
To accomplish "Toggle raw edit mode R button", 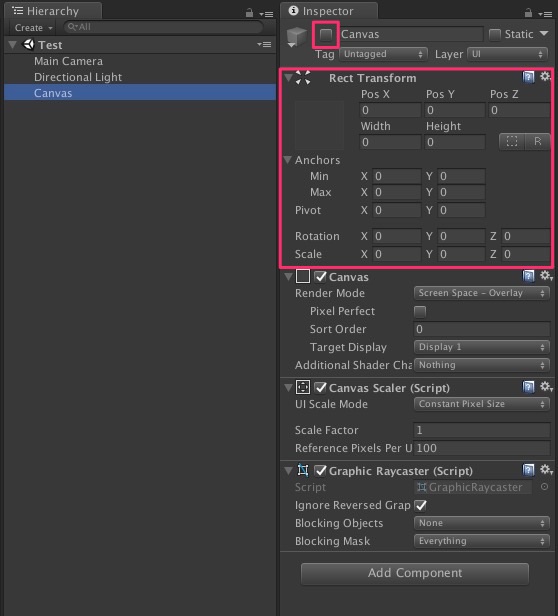I will click(537, 141).
